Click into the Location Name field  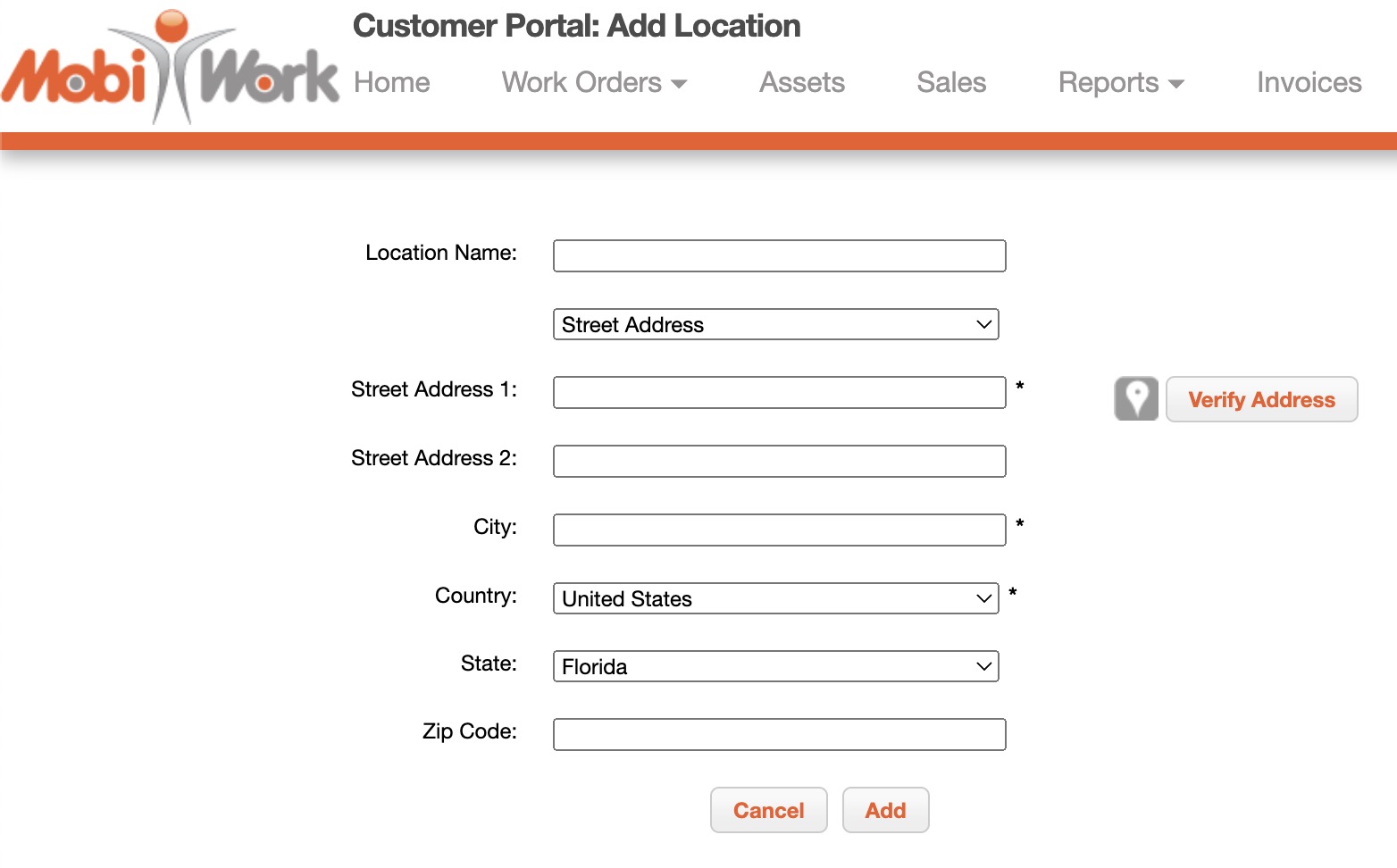click(779, 255)
